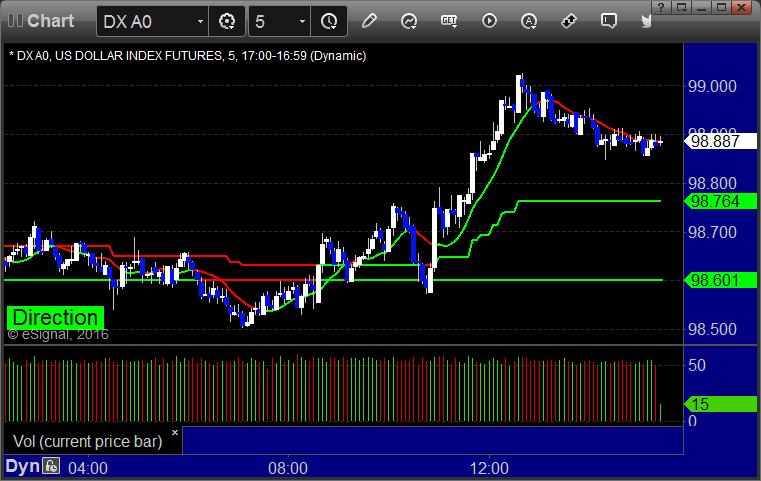Click the 98.500 price axis label
The height and width of the screenshot is (481, 761).
coord(712,329)
